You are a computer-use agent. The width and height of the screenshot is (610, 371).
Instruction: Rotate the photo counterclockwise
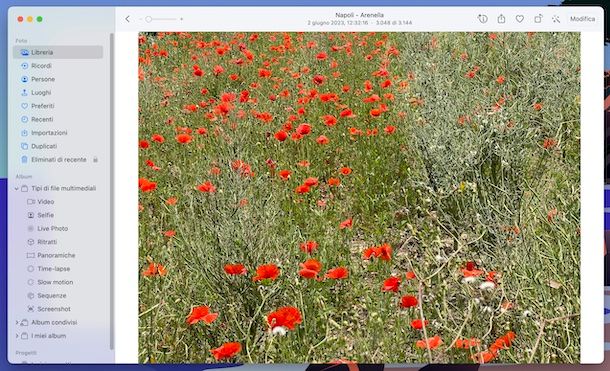(538, 19)
